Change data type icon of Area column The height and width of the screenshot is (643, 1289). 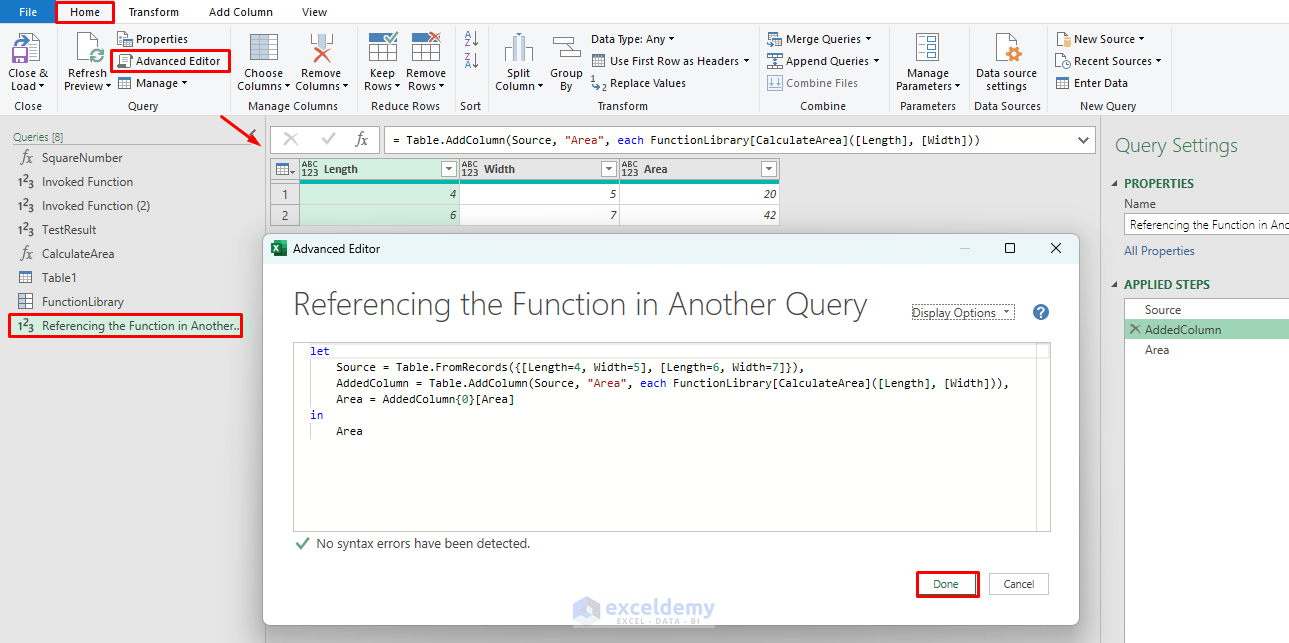click(x=630, y=169)
